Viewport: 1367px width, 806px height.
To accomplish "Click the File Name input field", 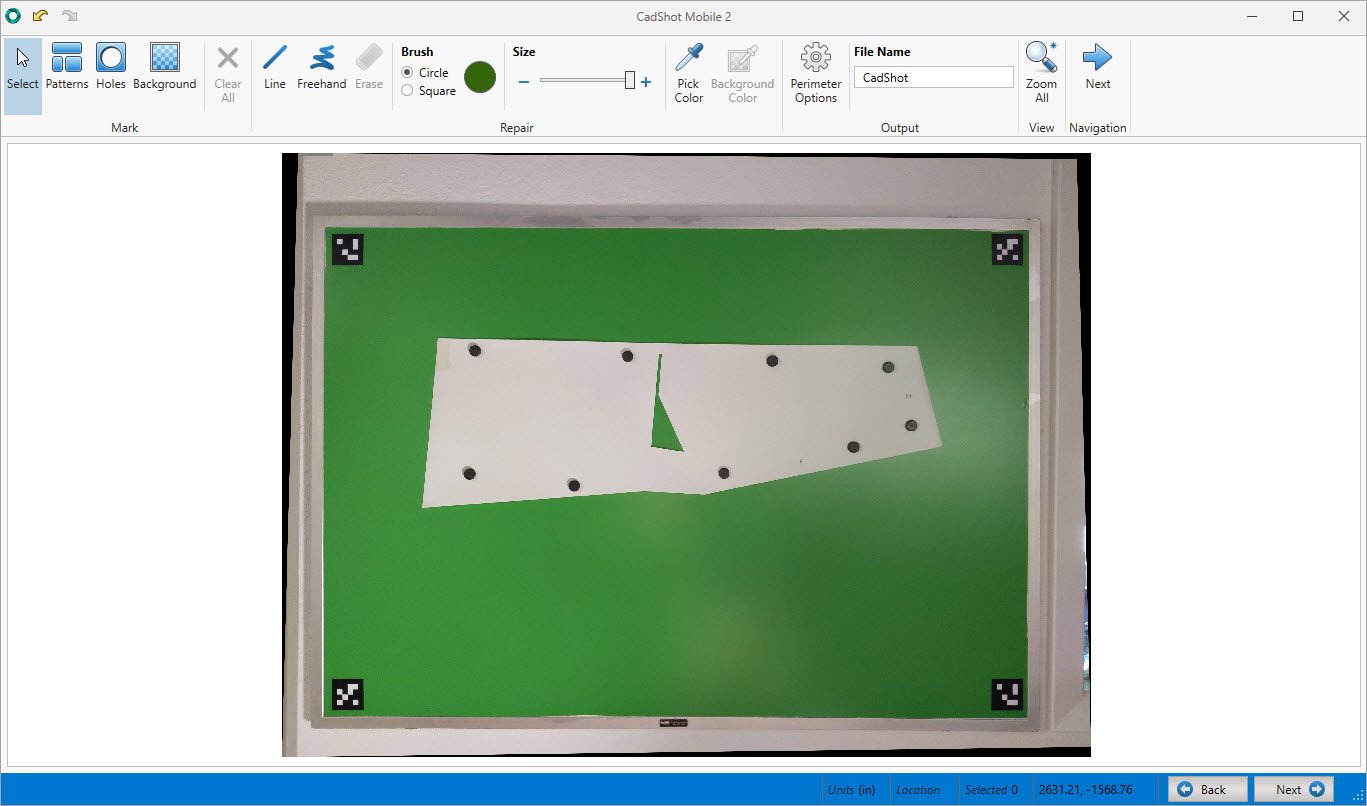I will click(x=934, y=77).
